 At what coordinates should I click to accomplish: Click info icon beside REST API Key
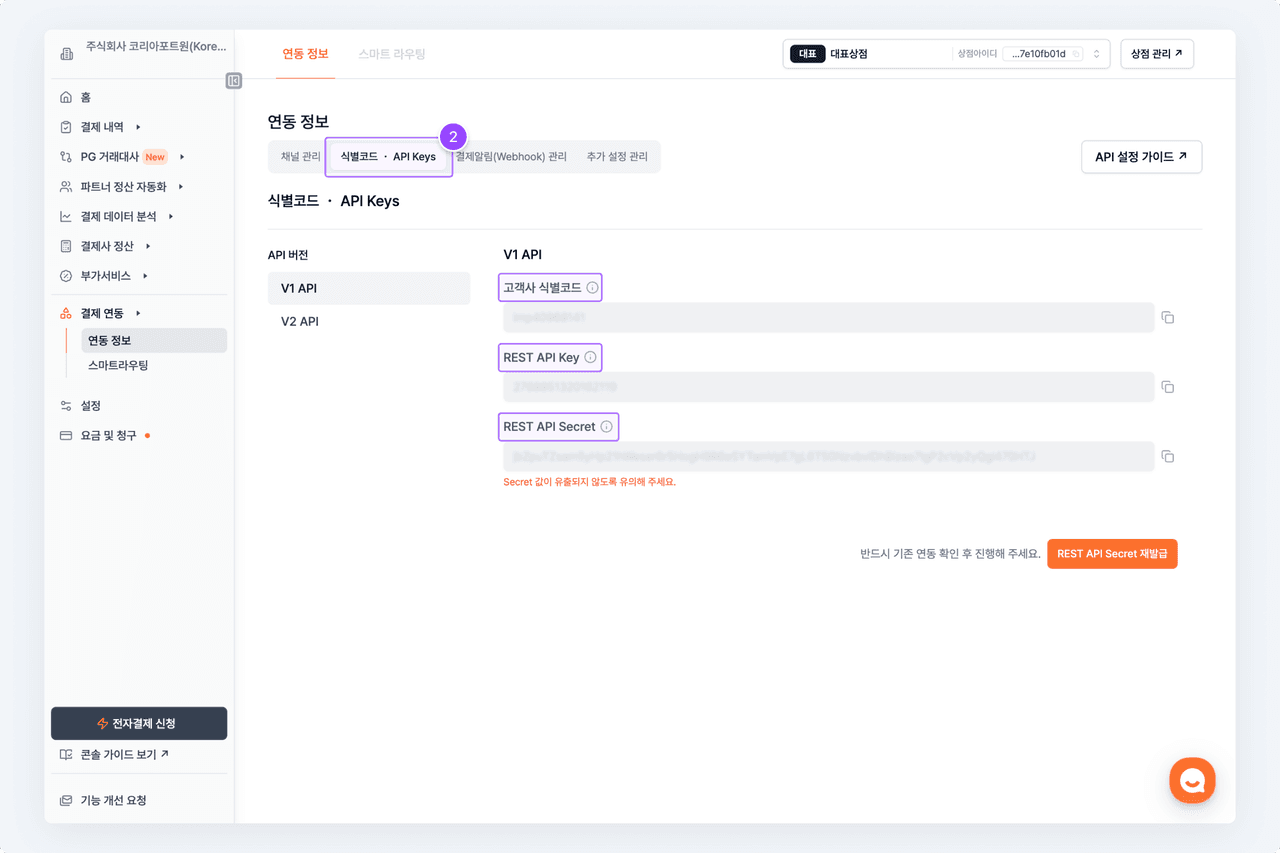point(590,358)
